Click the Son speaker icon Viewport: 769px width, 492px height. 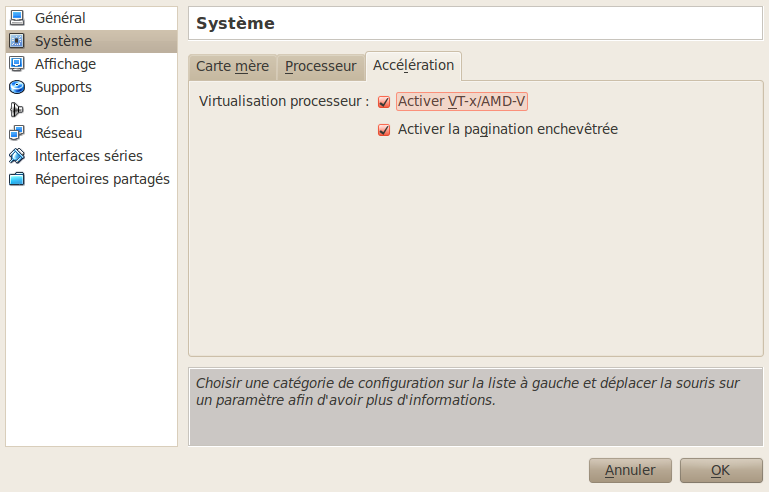pos(17,110)
